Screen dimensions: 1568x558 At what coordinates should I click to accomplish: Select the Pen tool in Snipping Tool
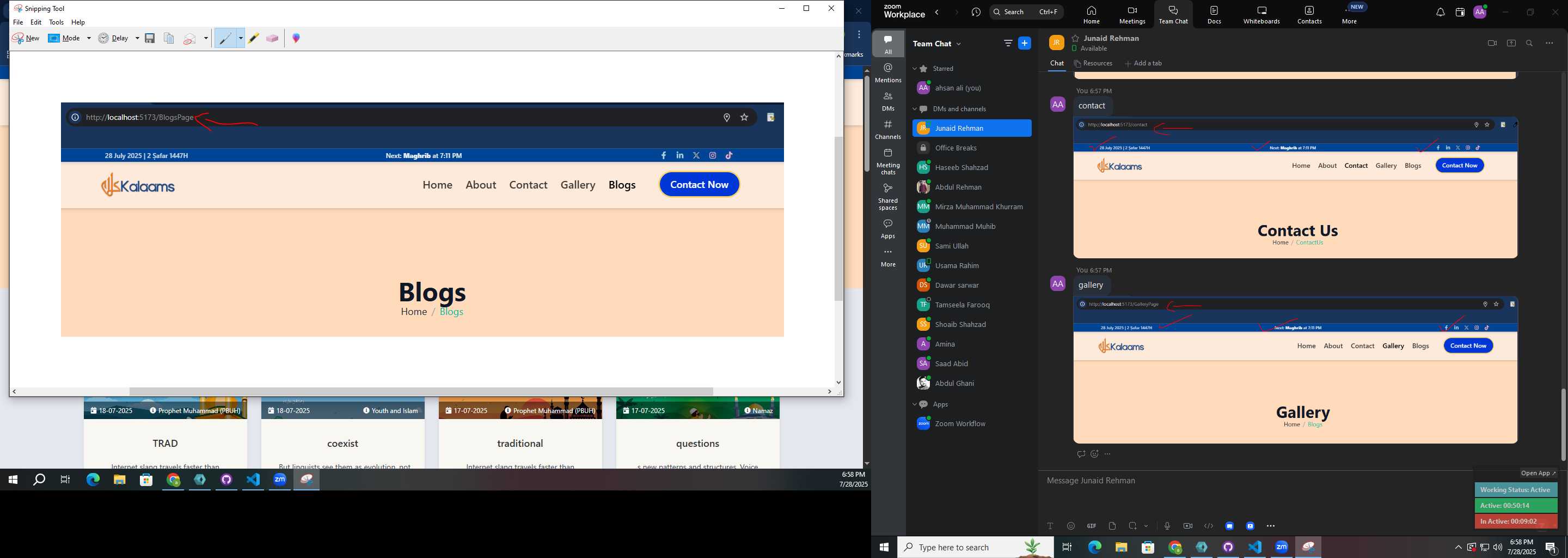click(225, 38)
